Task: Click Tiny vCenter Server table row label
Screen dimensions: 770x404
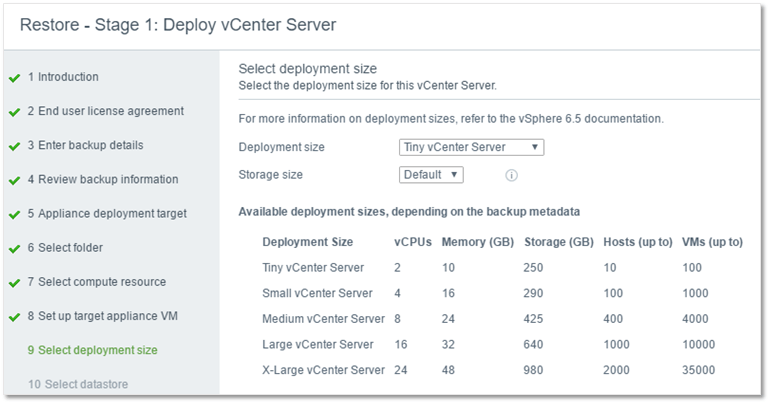Action: point(313,268)
